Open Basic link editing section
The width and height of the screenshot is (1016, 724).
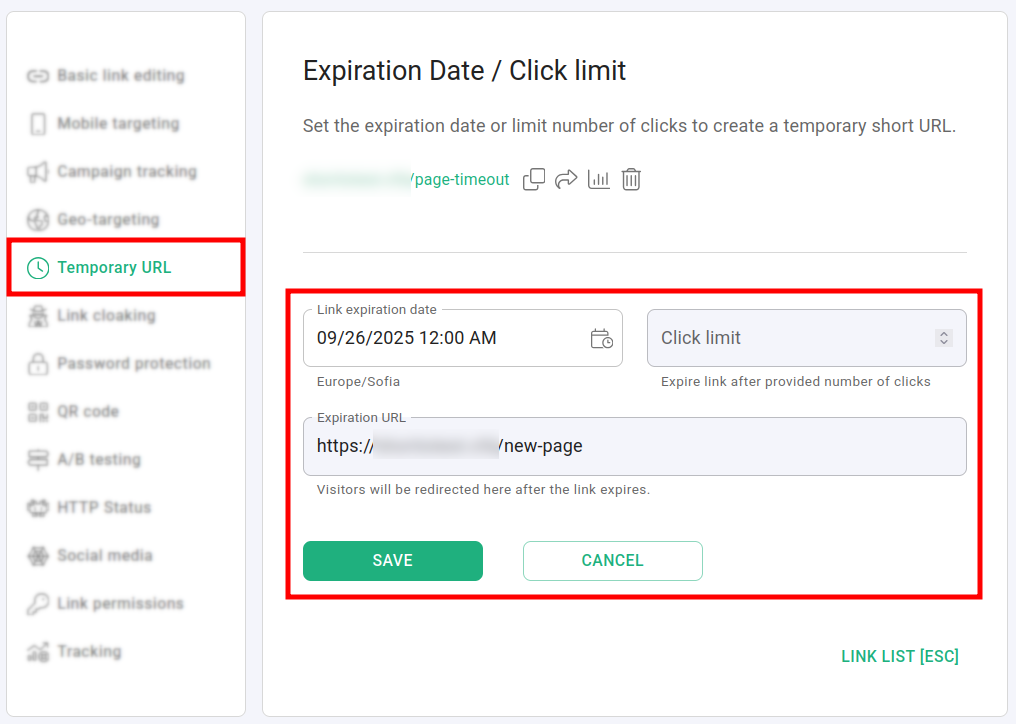(120, 76)
